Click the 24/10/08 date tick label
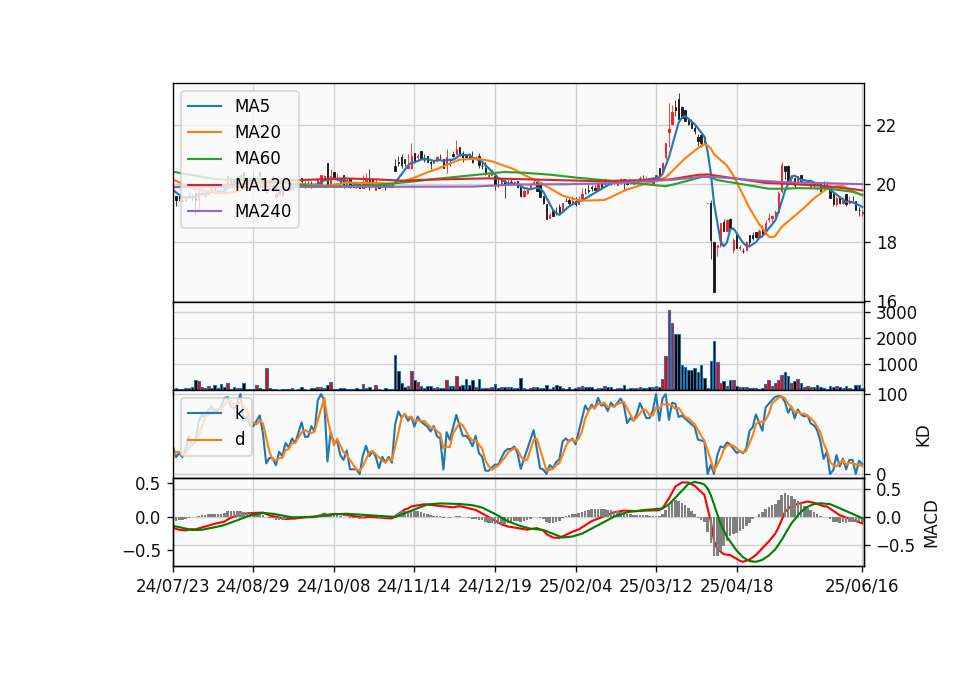Screen dimensions: 960x690 point(334,586)
